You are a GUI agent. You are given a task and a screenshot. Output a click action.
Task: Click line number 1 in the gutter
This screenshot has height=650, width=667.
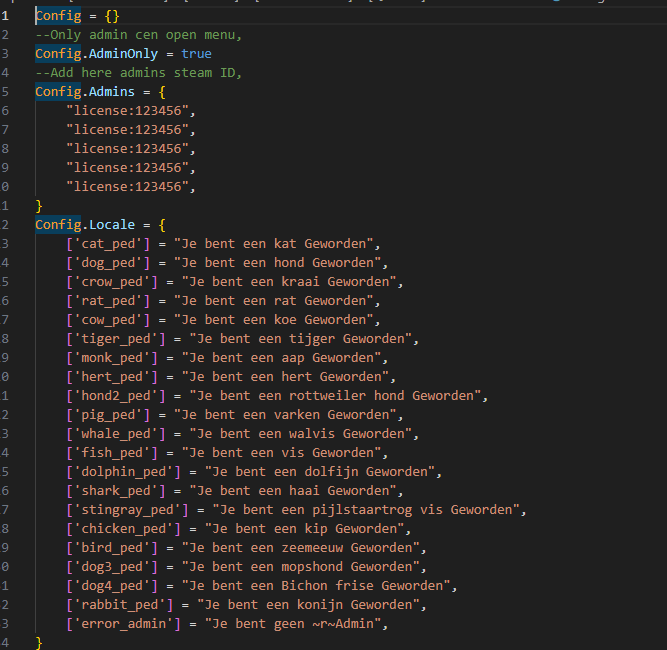click(5, 16)
